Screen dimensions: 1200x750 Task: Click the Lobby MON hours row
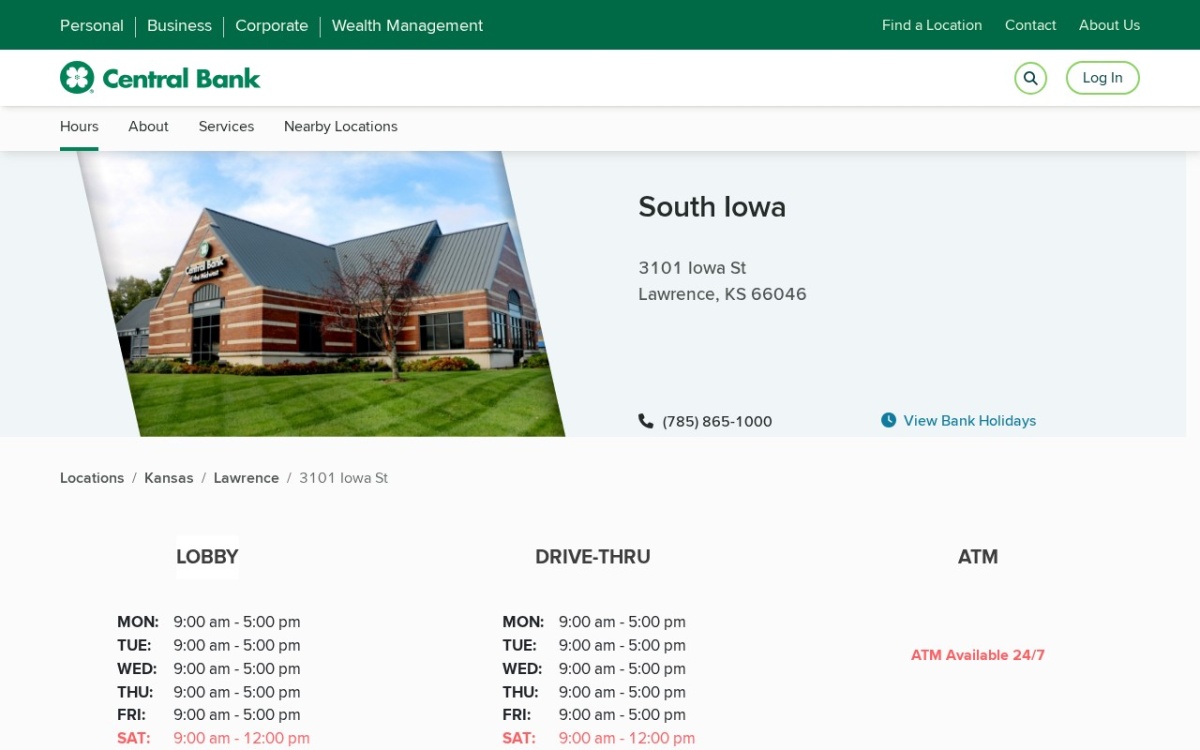pyautogui.click(x=209, y=622)
